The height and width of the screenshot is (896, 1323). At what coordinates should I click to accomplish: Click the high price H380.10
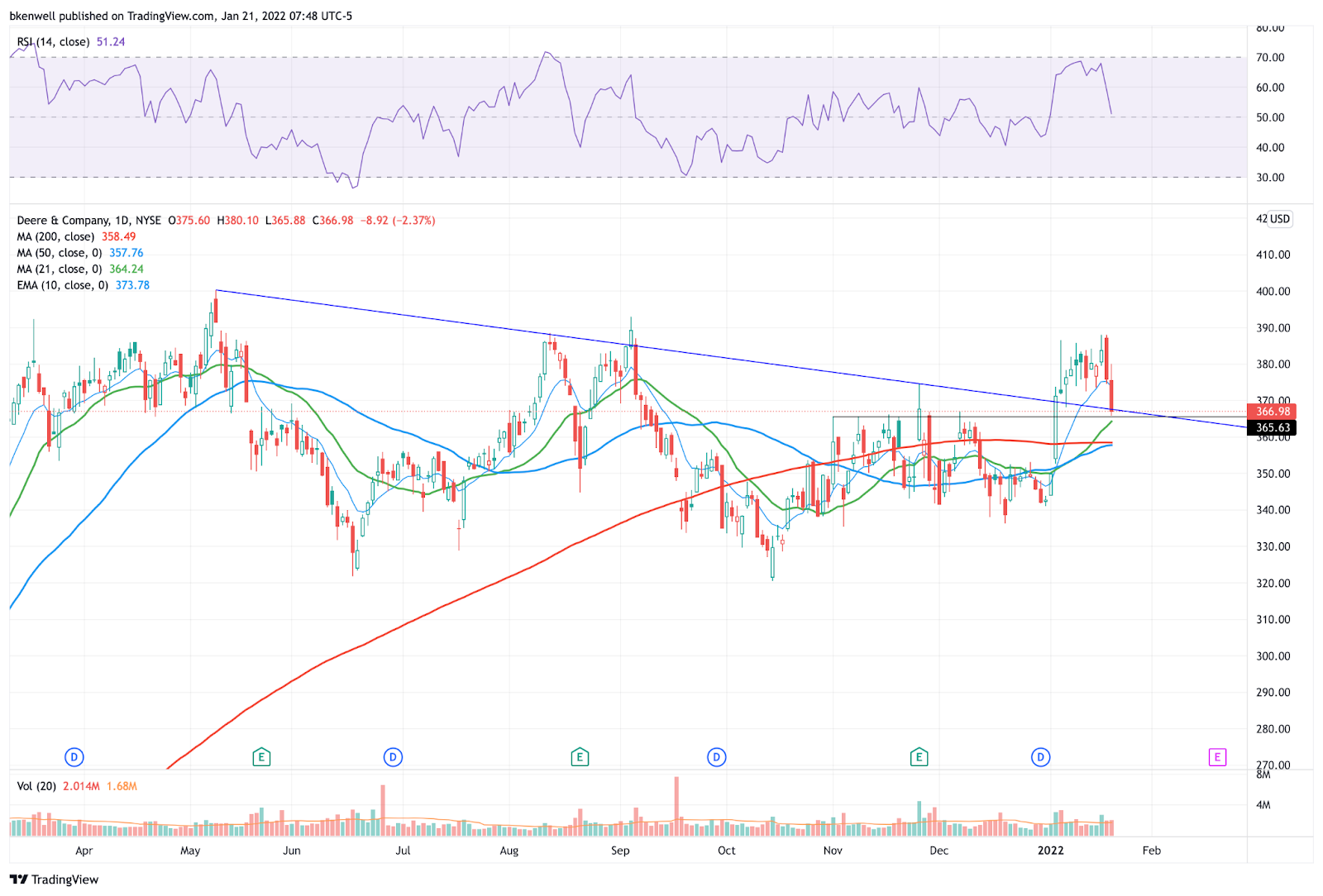coord(238,221)
